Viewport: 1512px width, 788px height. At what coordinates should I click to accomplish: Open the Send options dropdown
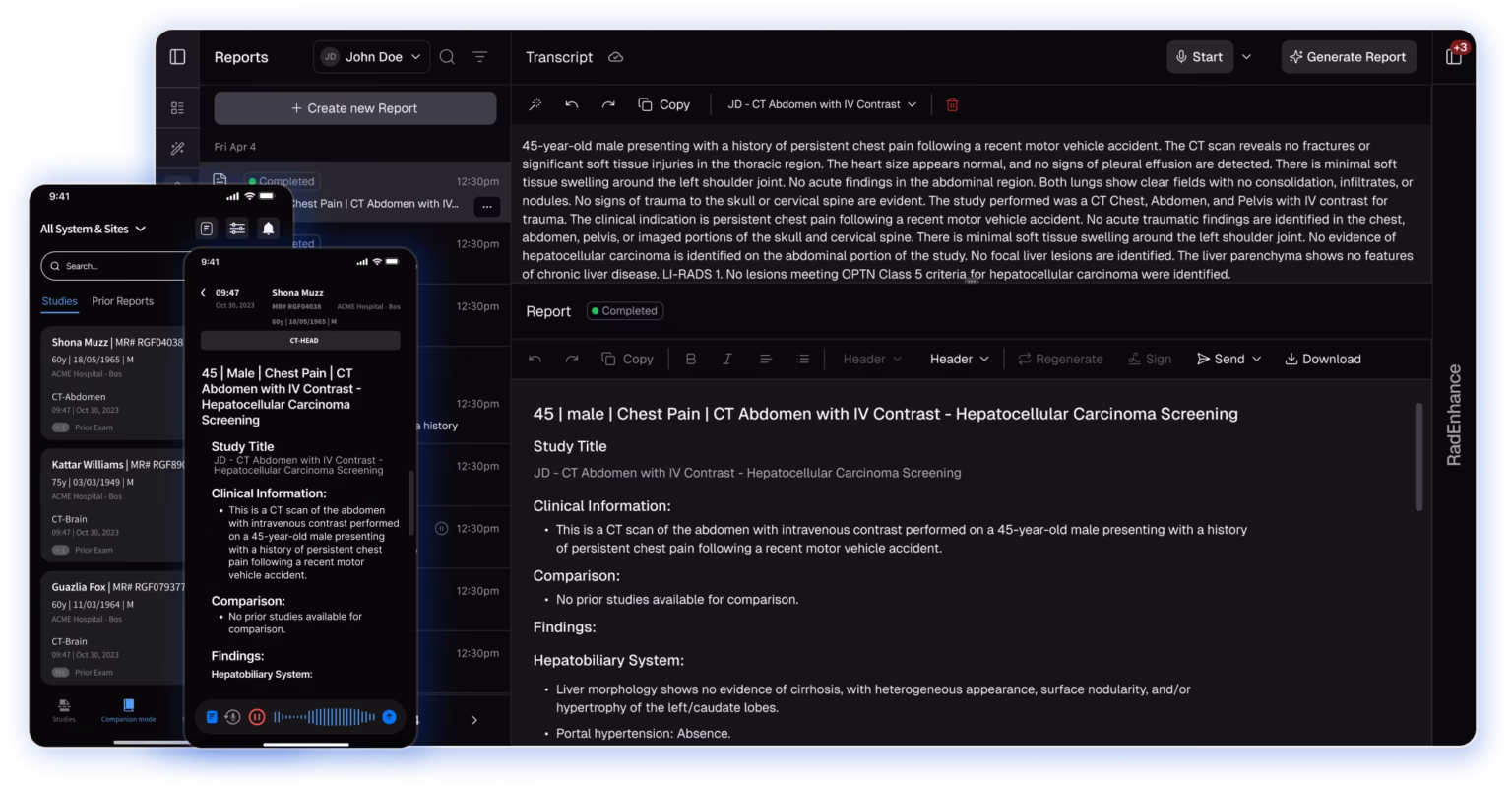[x=1228, y=359]
